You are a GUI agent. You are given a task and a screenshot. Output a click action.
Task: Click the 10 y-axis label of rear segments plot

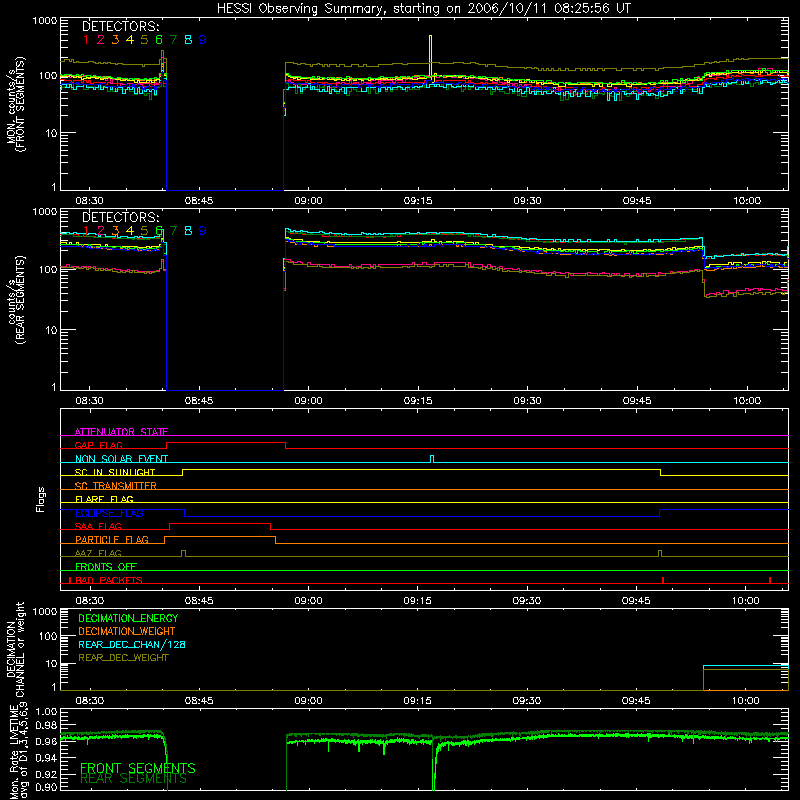[51, 330]
